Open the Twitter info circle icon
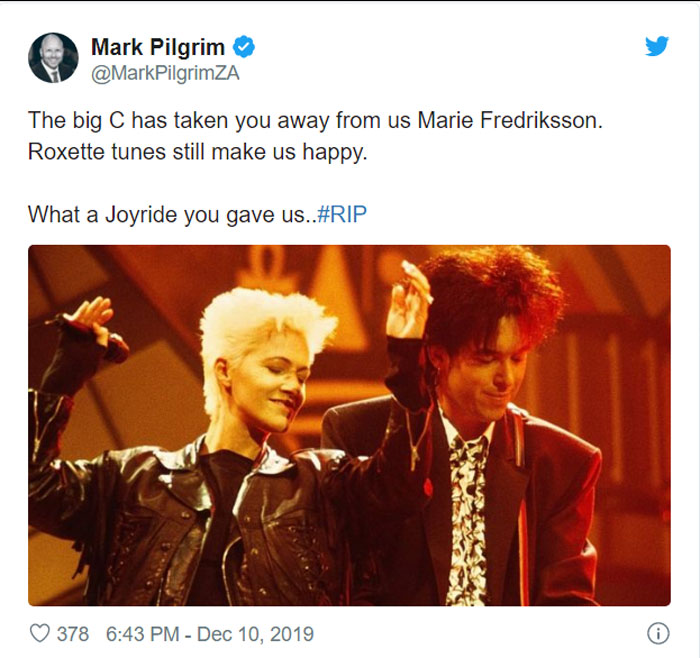 click(x=658, y=633)
